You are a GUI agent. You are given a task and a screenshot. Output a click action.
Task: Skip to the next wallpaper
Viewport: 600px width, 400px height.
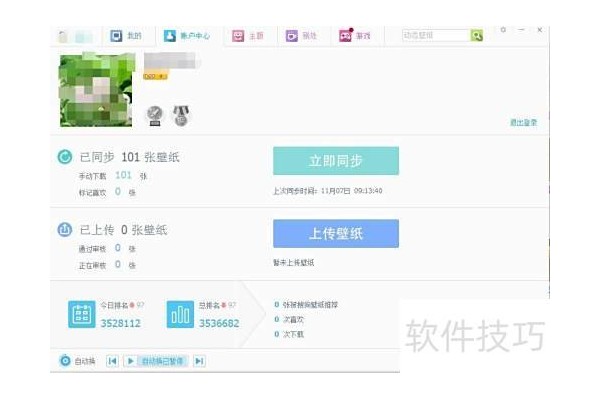tap(199, 361)
